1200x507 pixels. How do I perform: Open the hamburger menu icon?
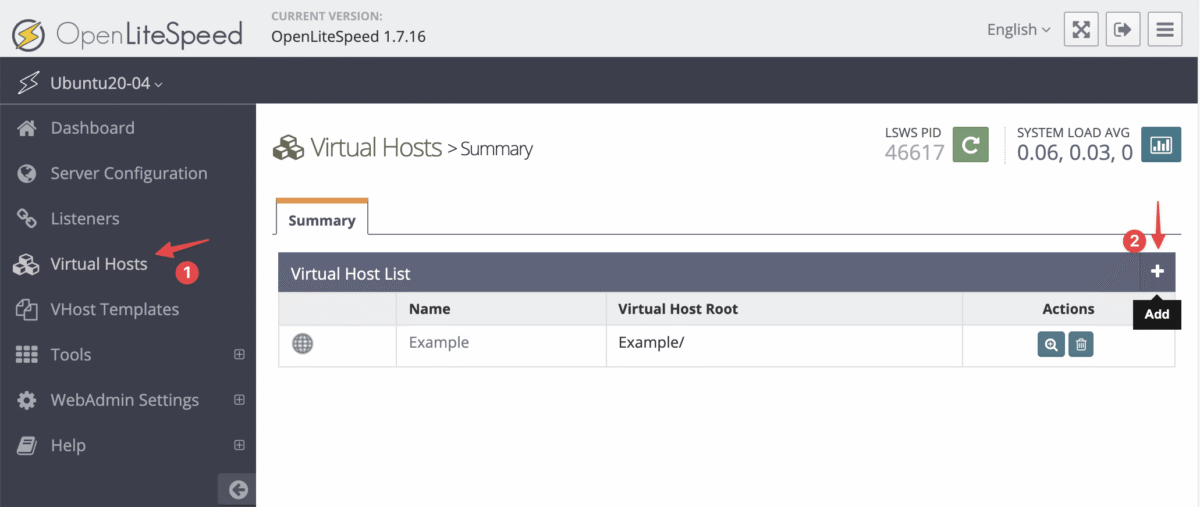1164,29
